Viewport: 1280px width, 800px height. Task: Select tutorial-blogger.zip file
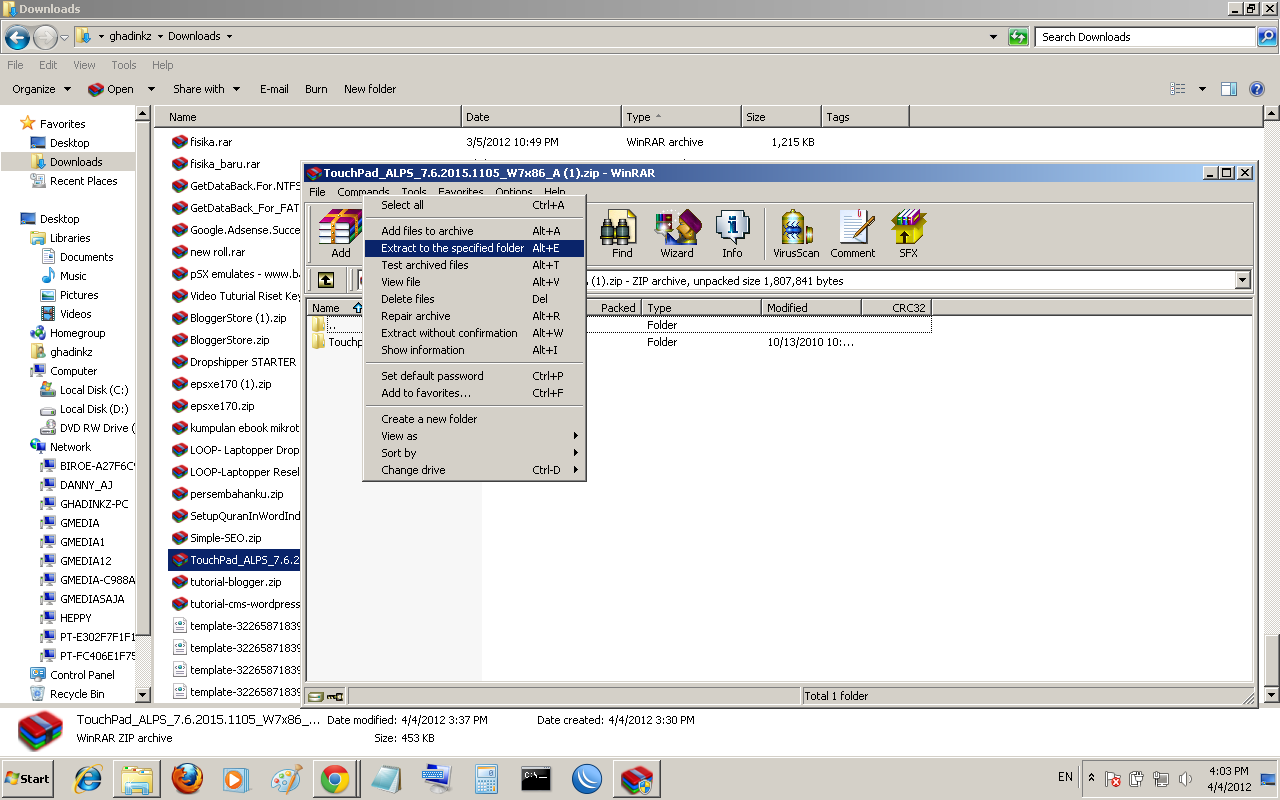pyautogui.click(x=235, y=582)
